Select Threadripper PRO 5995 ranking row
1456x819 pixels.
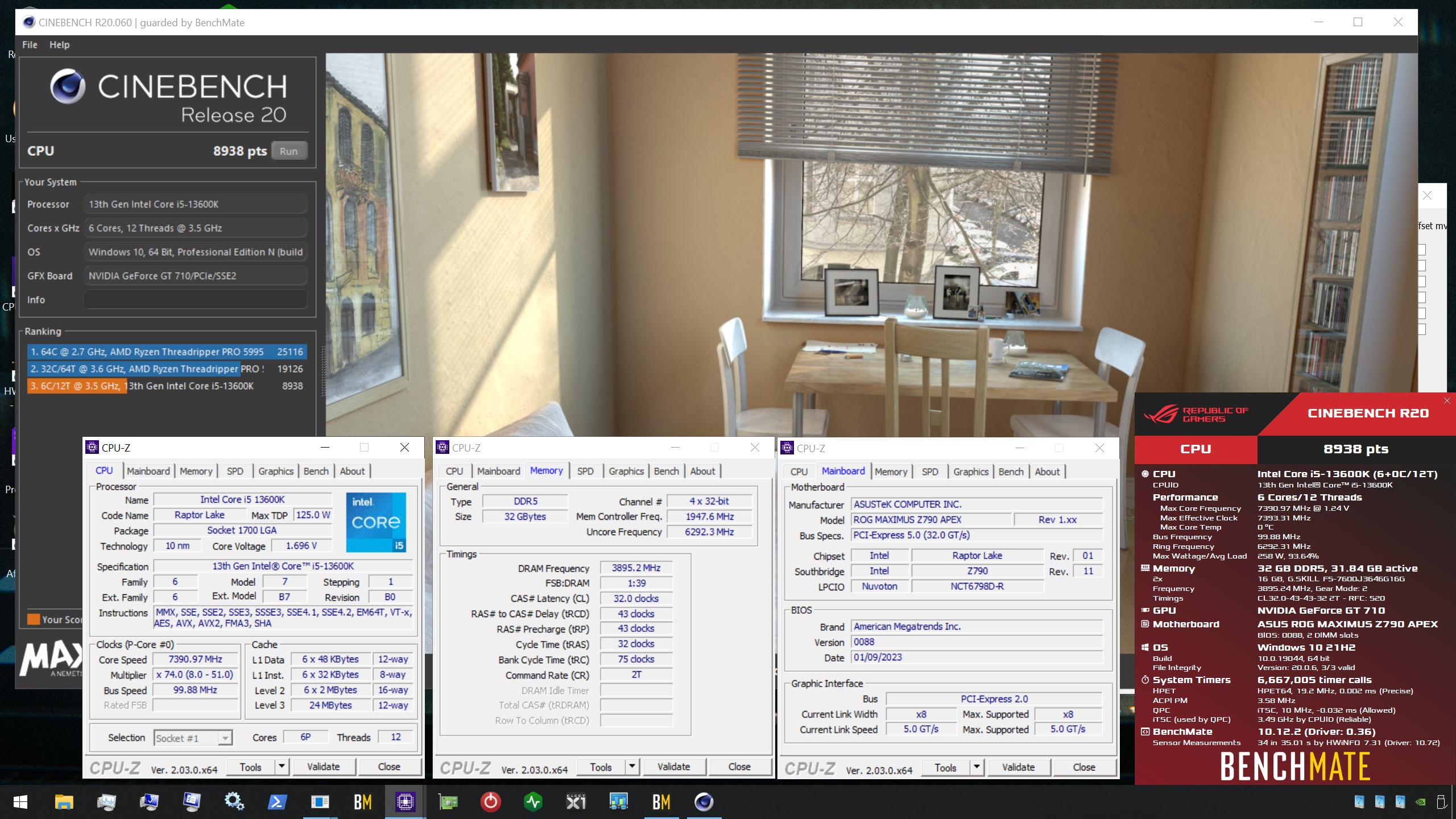pyautogui.click(x=167, y=352)
